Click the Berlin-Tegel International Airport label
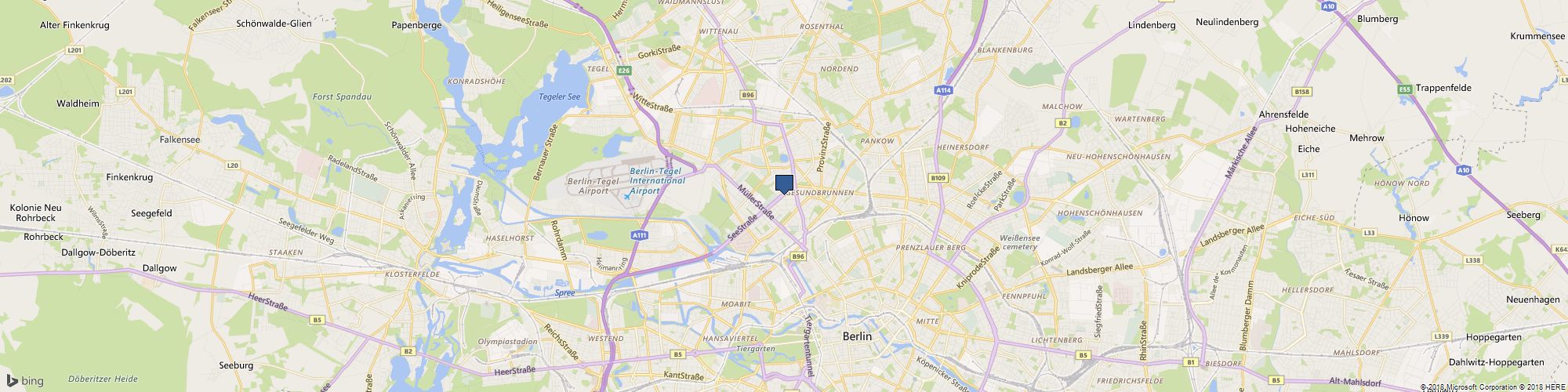This screenshot has width=1568, height=392. coord(657,180)
